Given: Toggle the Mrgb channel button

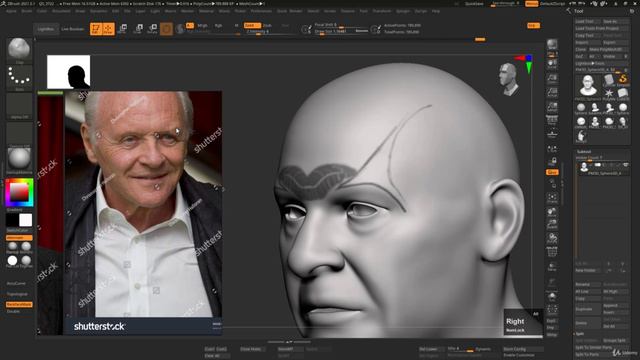Looking at the screenshot, I should point(202,25).
